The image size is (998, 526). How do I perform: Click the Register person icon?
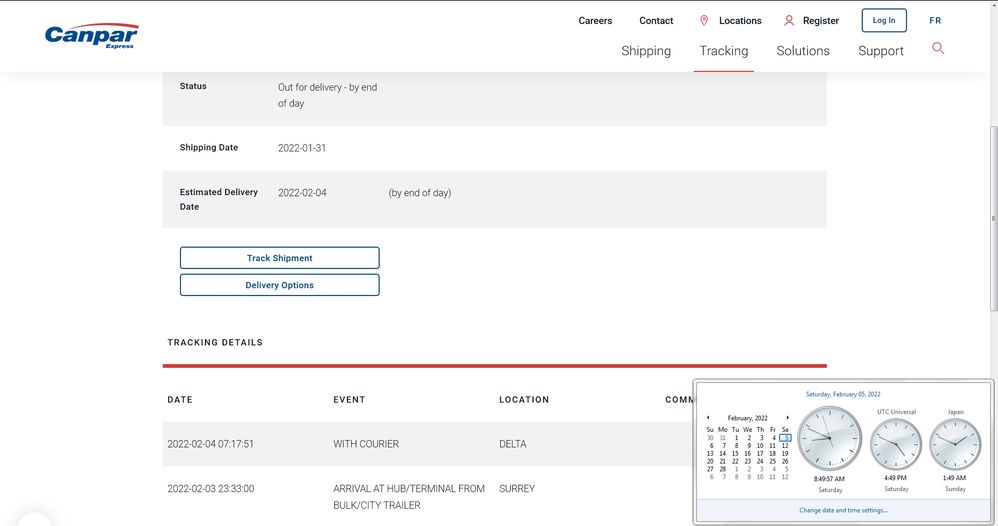pyautogui.click(x=789, y=21)
